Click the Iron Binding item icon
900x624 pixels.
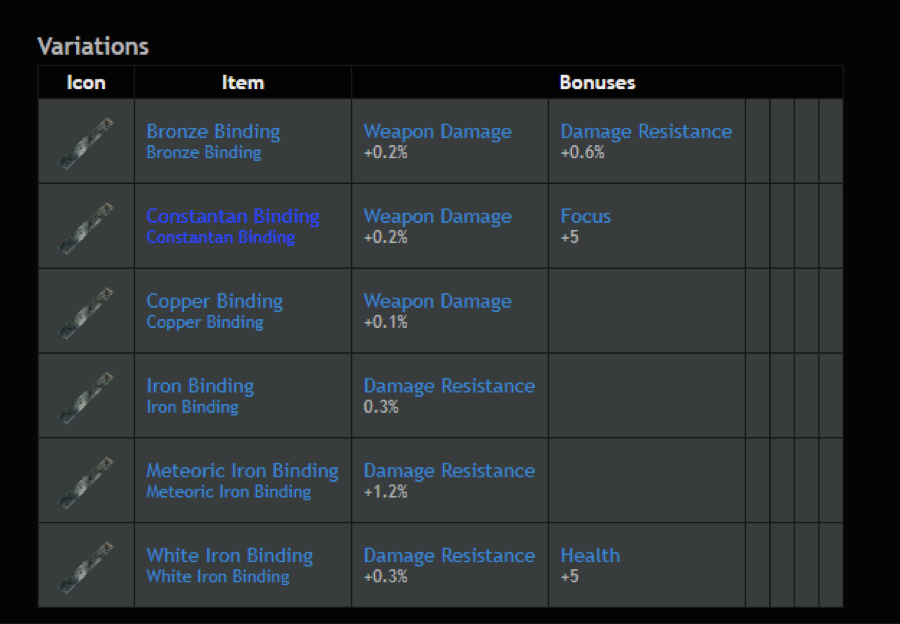[86, 398]
